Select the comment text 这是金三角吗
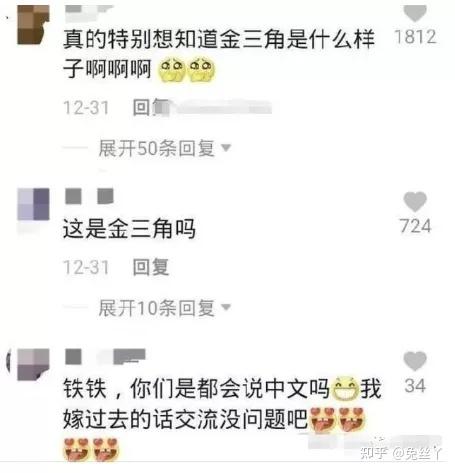The height and width of the screenshot is (473, 455). point(129,229)
